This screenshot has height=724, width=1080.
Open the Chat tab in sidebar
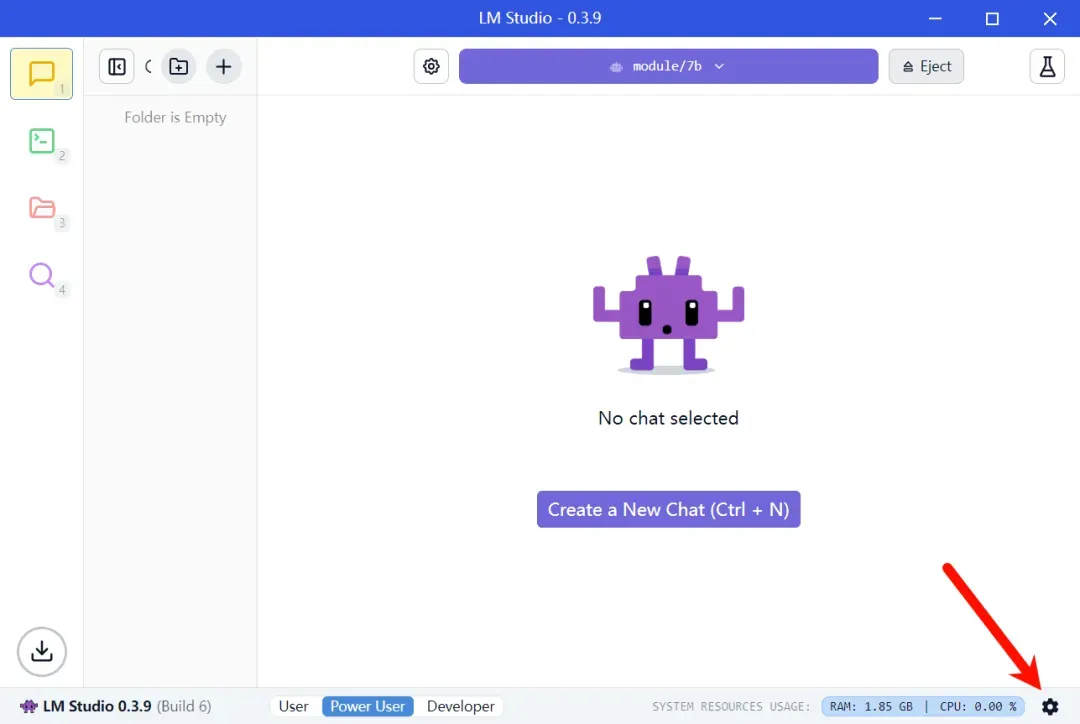coord(41,74)
